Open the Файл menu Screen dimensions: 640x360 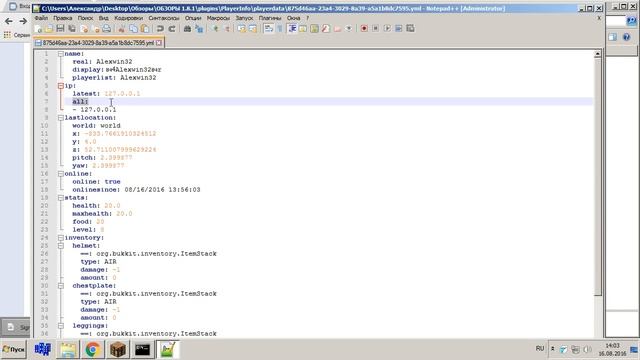tap(41, 18)
